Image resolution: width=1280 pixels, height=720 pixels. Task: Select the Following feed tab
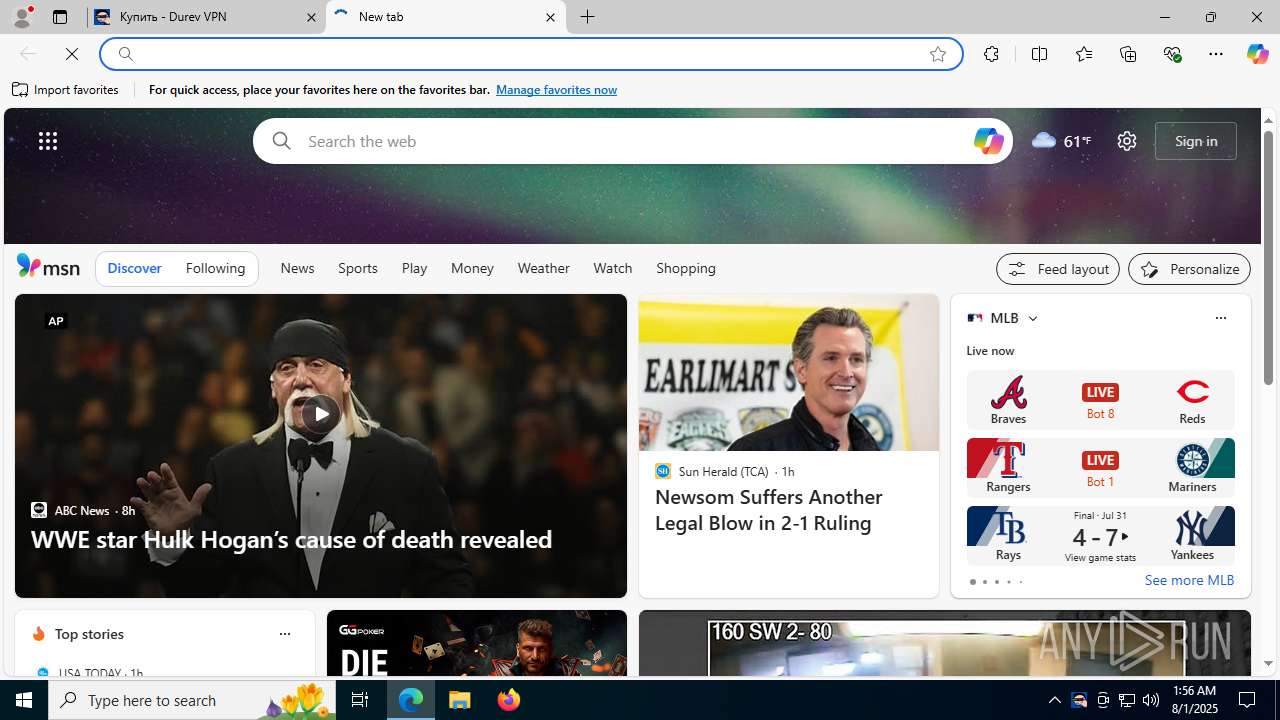(x=215, y=268)
